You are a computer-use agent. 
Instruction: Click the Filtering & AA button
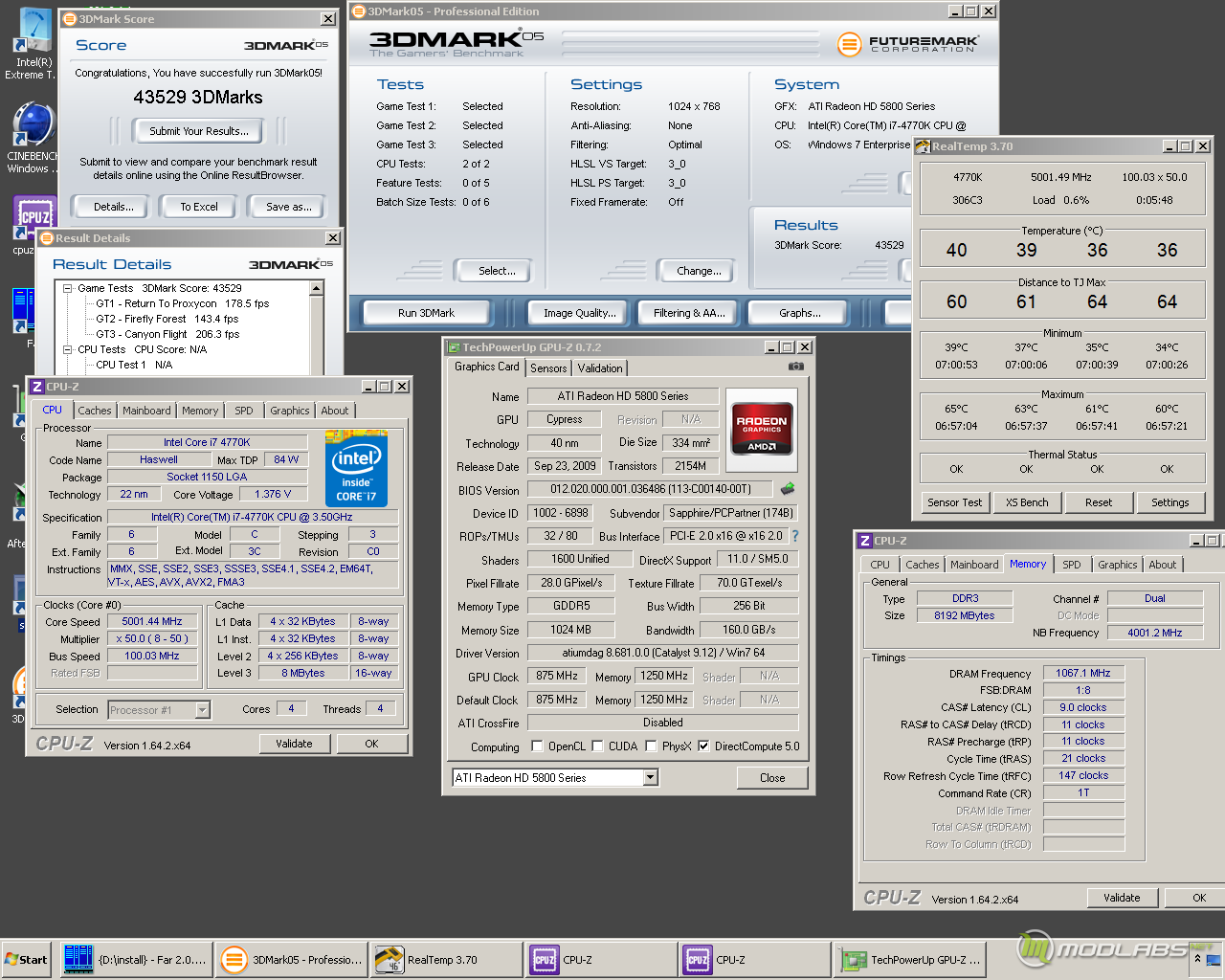point(689,313)
